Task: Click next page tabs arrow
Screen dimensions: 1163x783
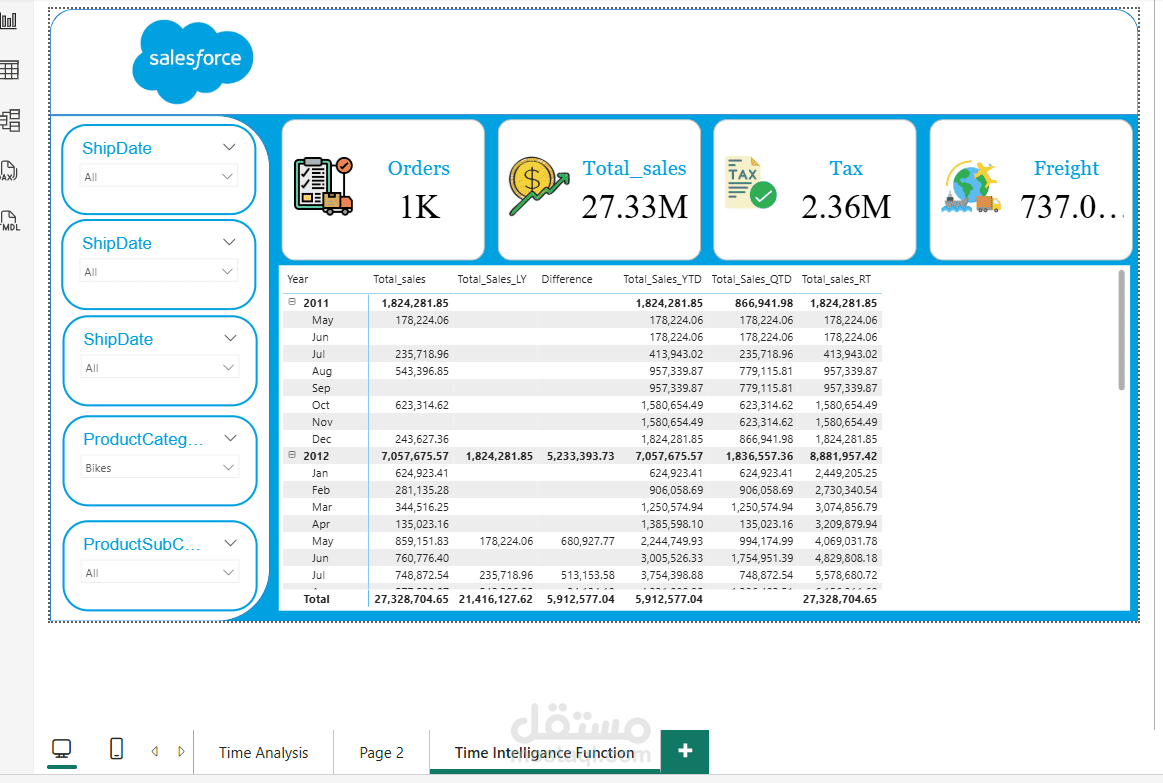Action: [x=181, y=751]
